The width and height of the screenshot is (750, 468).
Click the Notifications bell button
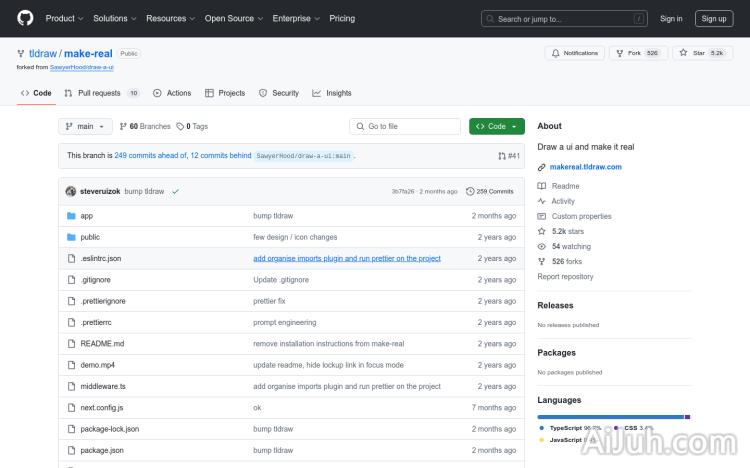tap(574, 53)
